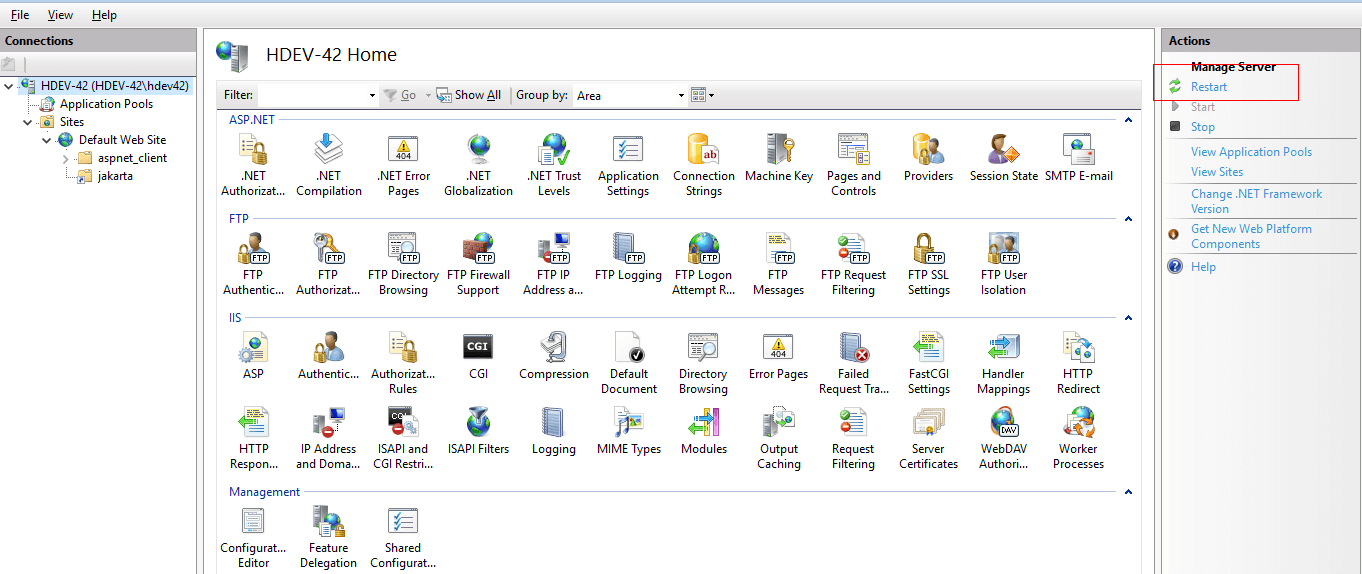
Task: Open FTP Messages feature
Action: 778,264
